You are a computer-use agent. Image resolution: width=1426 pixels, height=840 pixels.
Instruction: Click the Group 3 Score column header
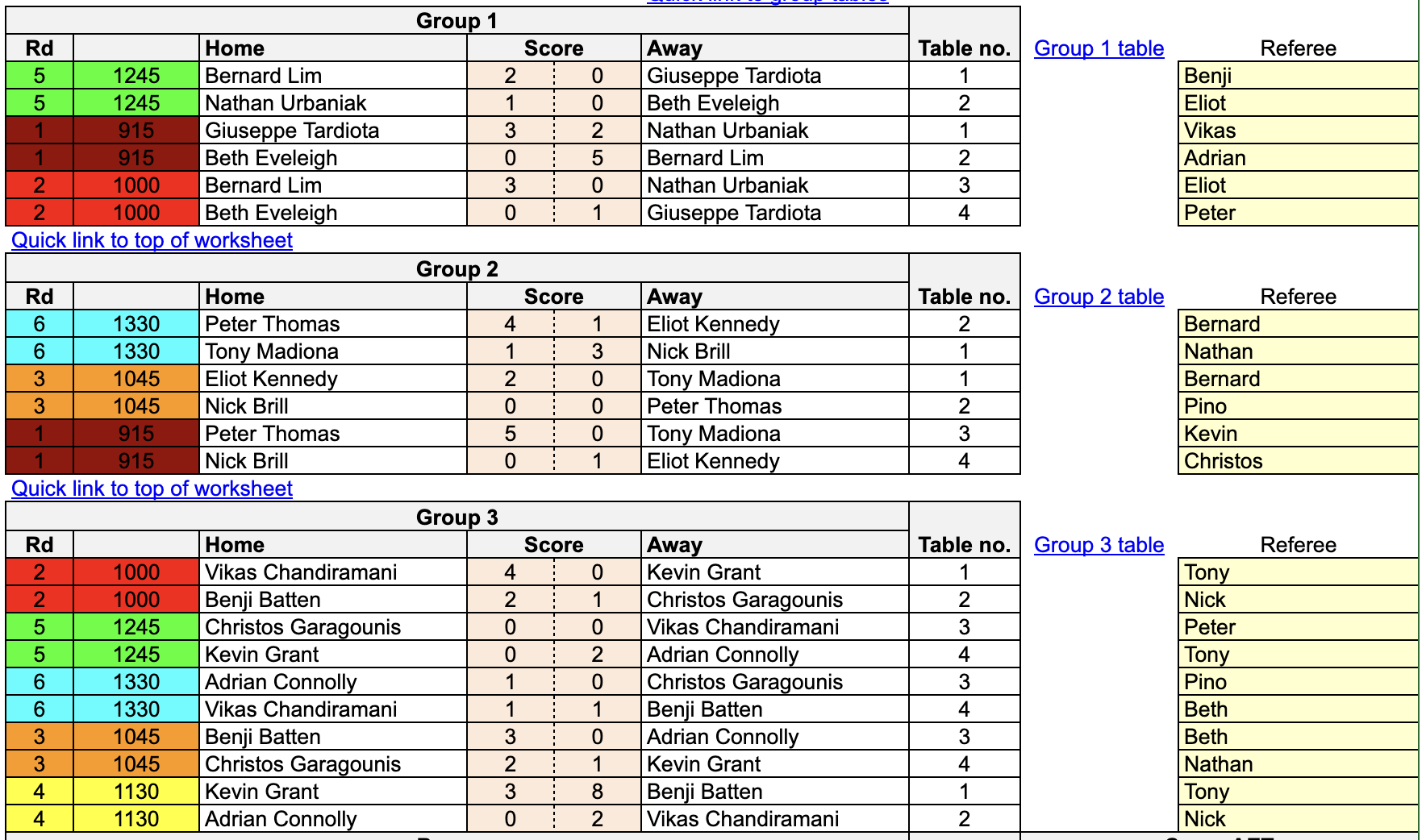pyautogui.click(x=554, y=545)
